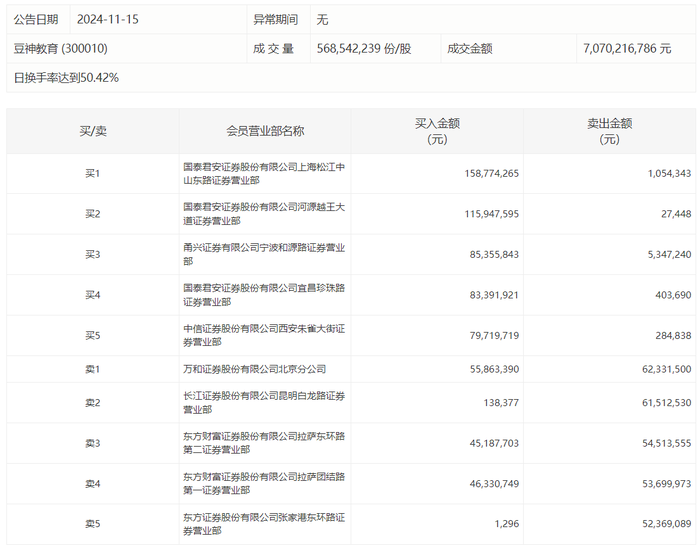Select the 买4 row label
Viewport: 700px width, 548px height.
93,295
